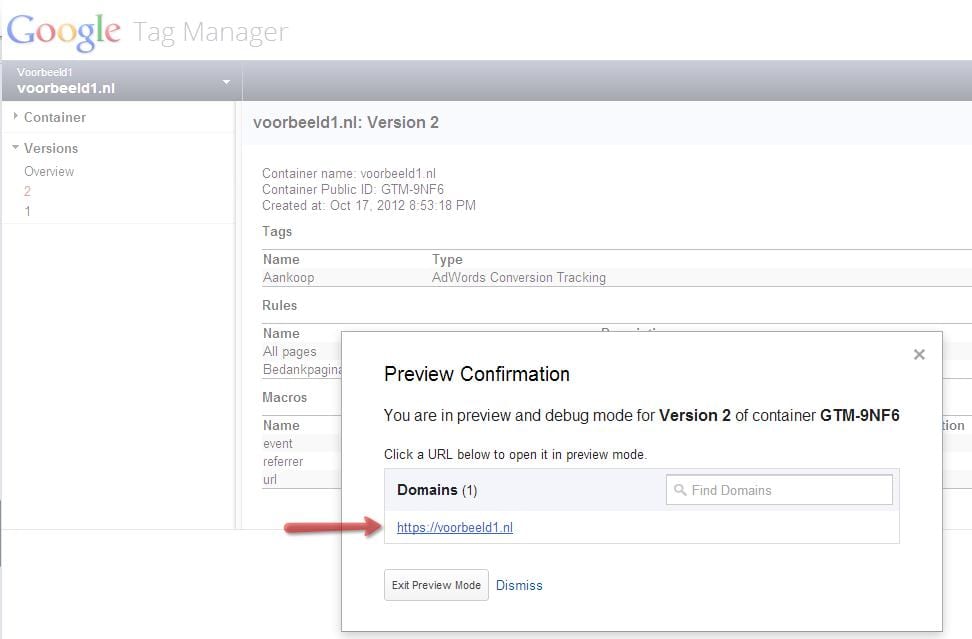The height and width of the screenshot is (639, 972).
Task: Select the 'All pages' rule
Action: (289, 351)
